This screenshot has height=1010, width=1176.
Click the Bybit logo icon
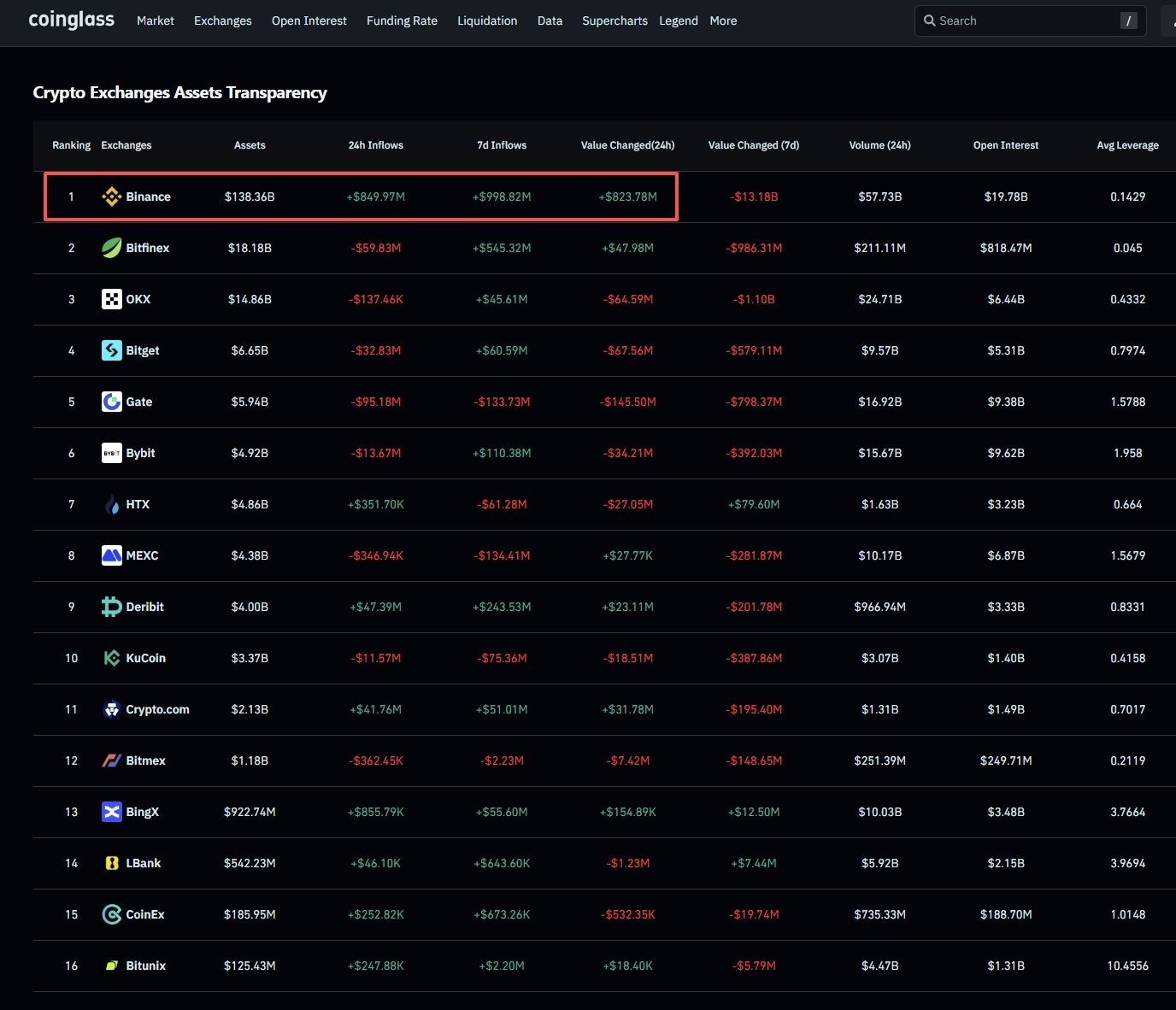point(111,453)
